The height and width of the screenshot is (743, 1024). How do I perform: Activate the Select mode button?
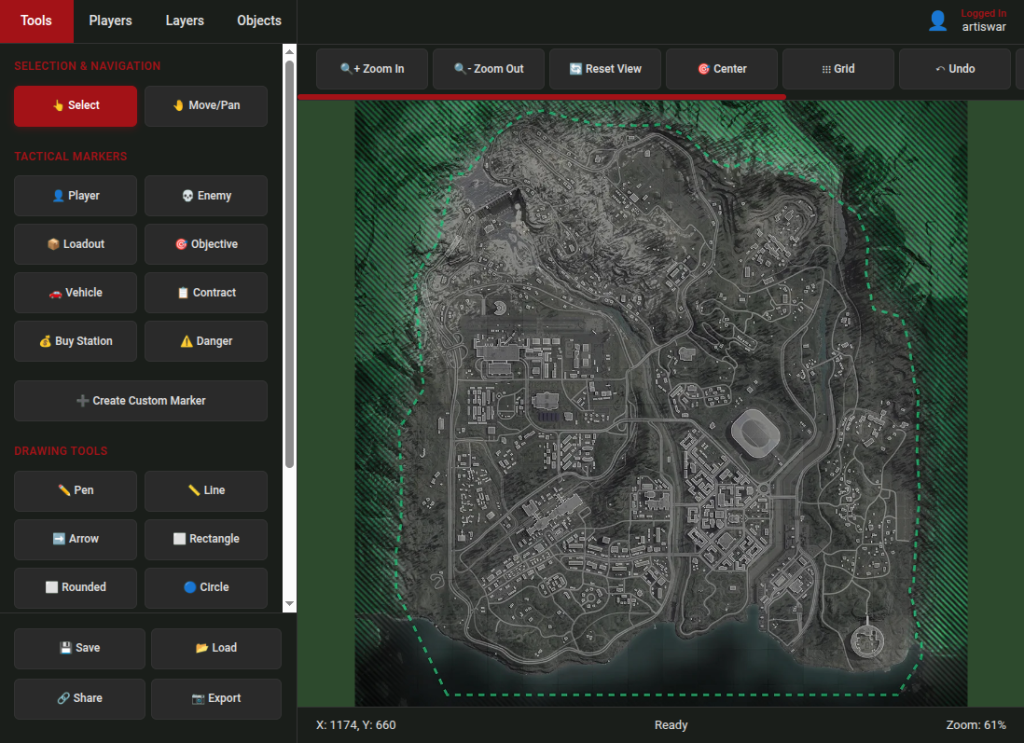click(x=76, y=105)
